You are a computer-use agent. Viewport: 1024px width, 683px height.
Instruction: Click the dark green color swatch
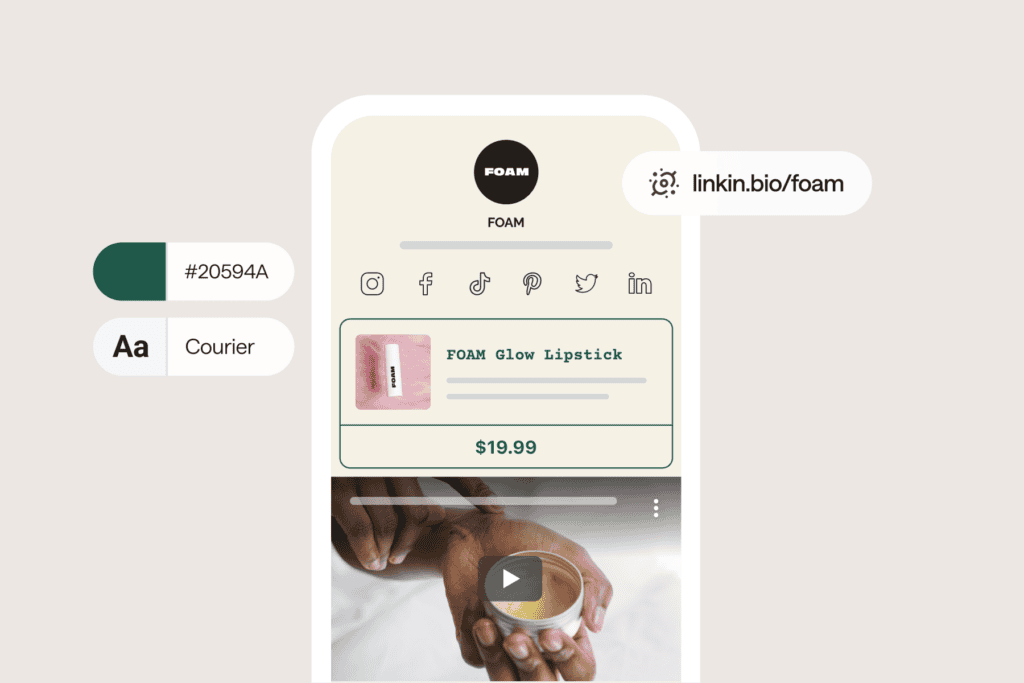pyautogui.click(x=129, y=272)
